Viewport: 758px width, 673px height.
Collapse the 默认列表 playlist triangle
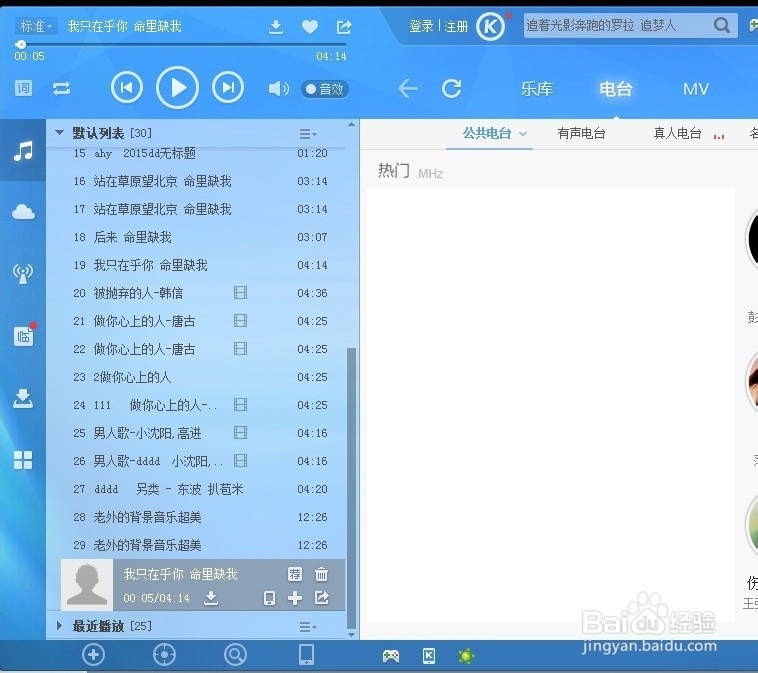pos(59,132)
